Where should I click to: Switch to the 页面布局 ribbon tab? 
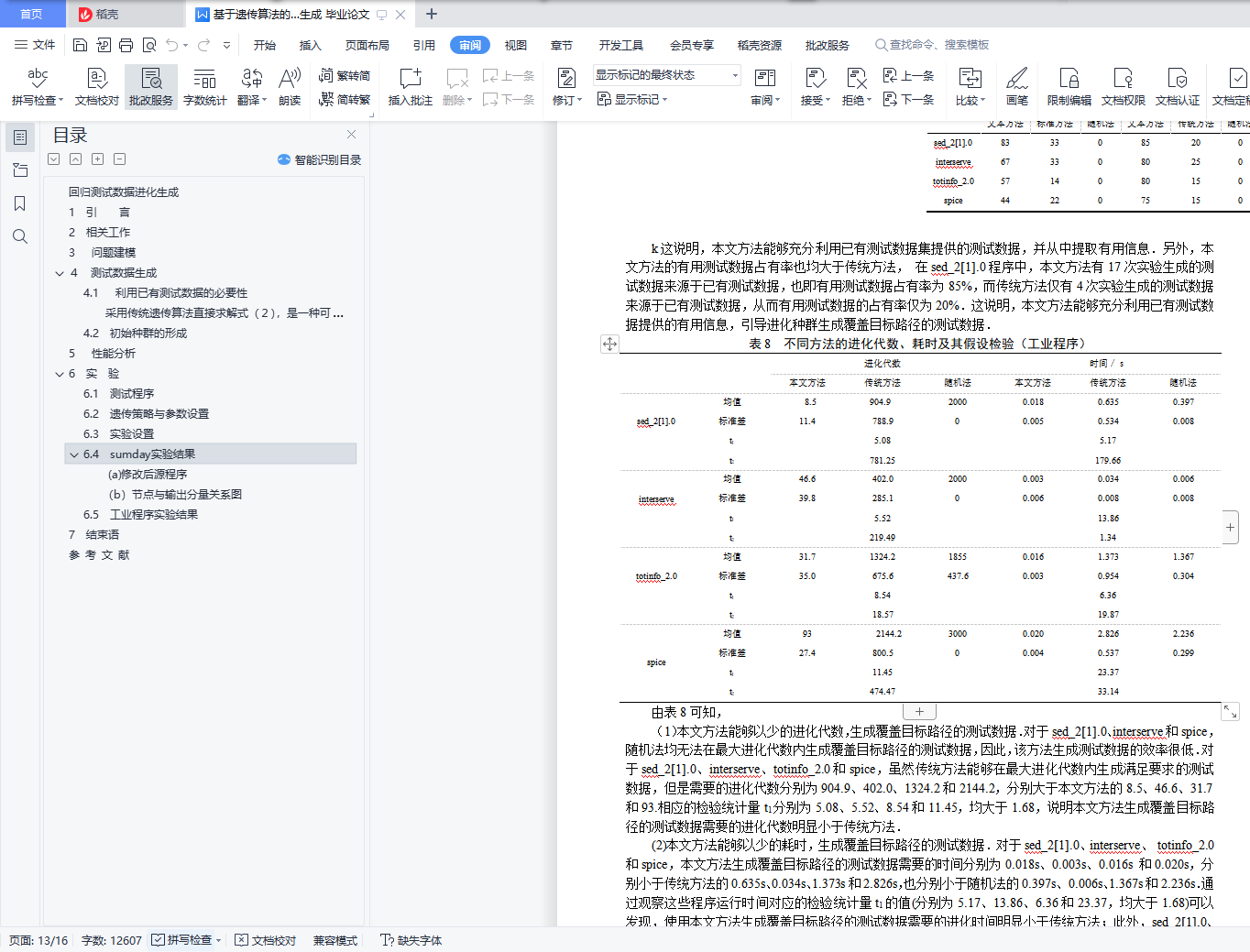(367, 45)
